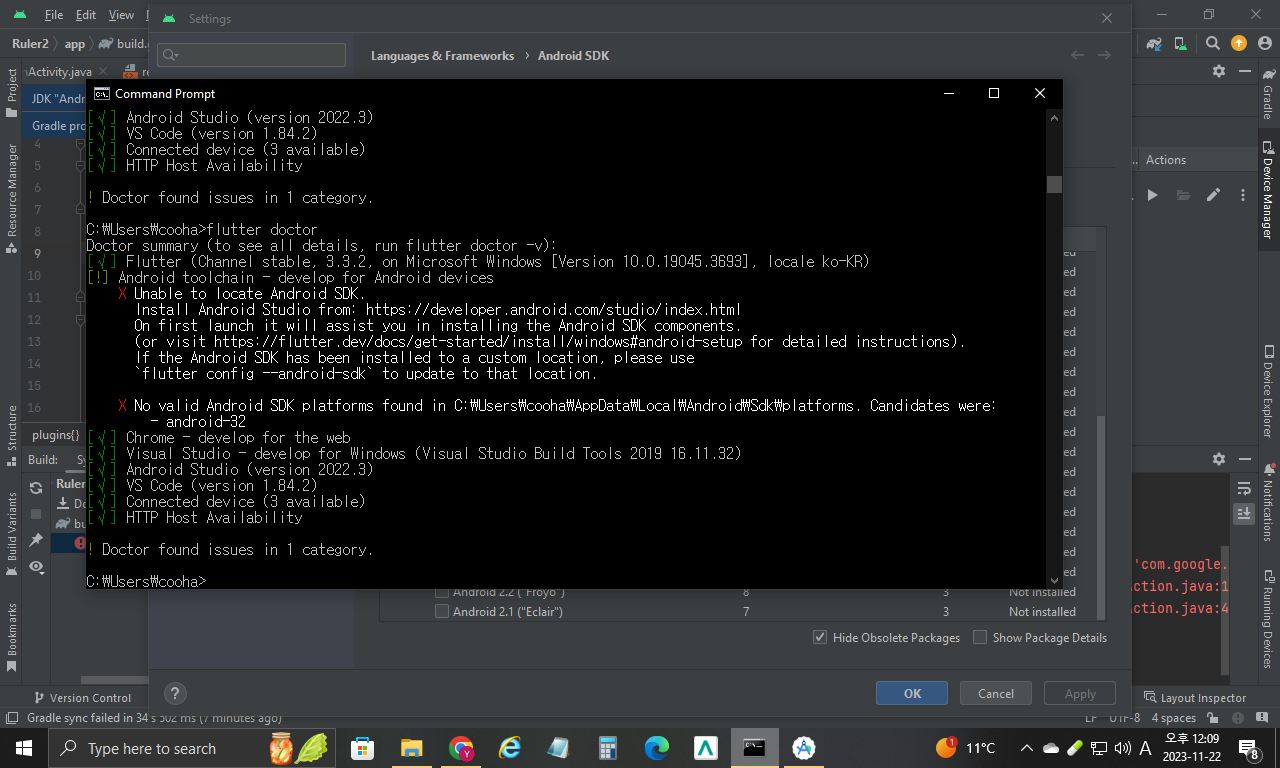The height and width of the screenshot is (768, 1280).
Task: Hide the Build tool window
Action: point(1246,459)
